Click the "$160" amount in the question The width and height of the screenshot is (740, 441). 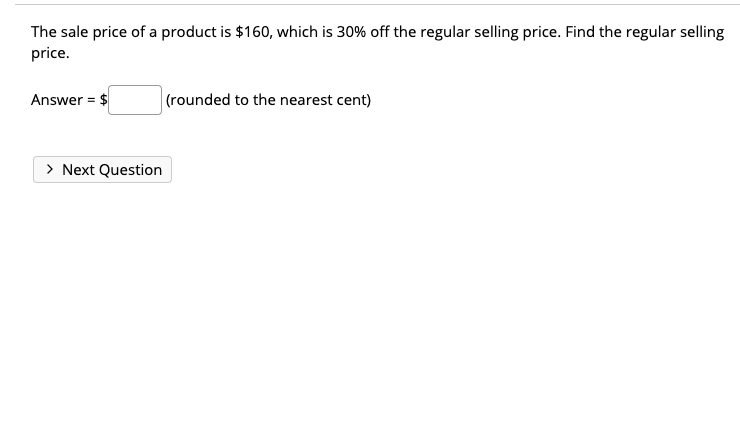[x=252, y=32]
